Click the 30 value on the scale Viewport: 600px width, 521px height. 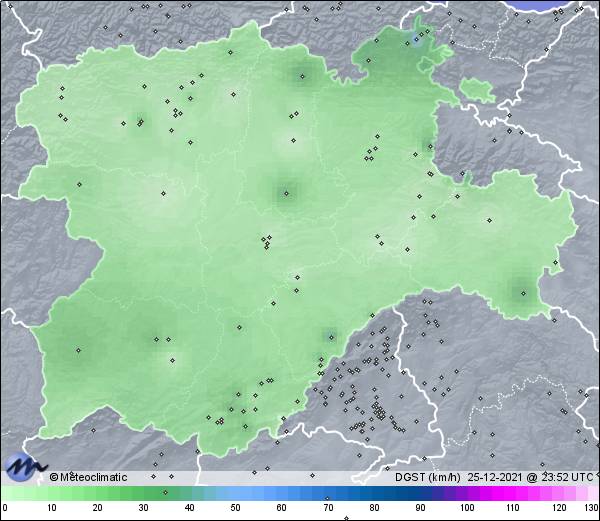143,508
